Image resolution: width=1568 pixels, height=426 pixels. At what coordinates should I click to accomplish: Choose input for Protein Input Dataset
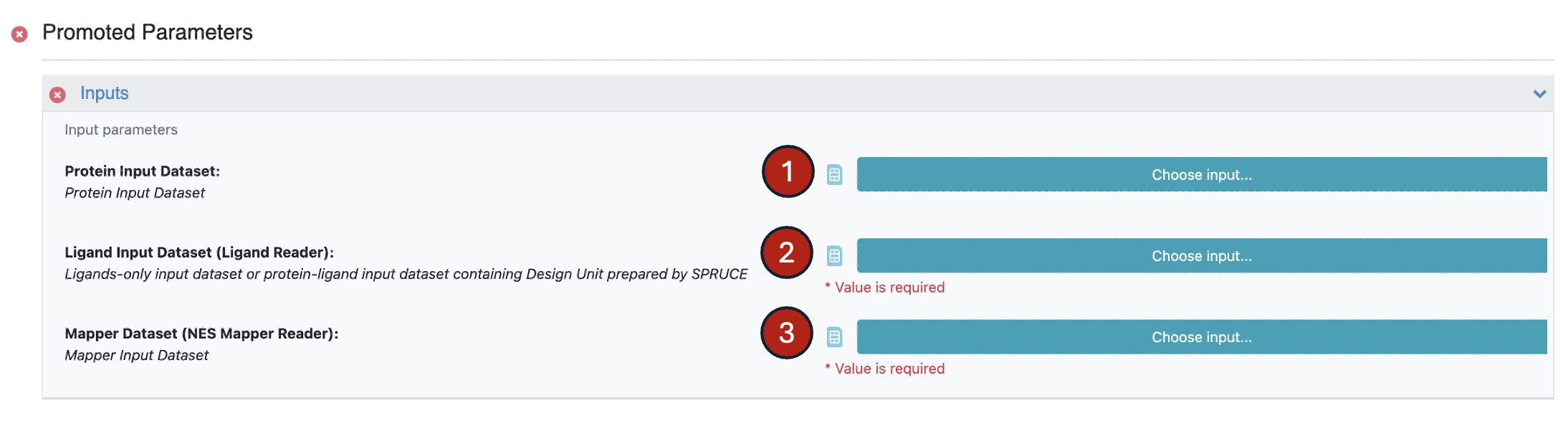coord(1201,174)
